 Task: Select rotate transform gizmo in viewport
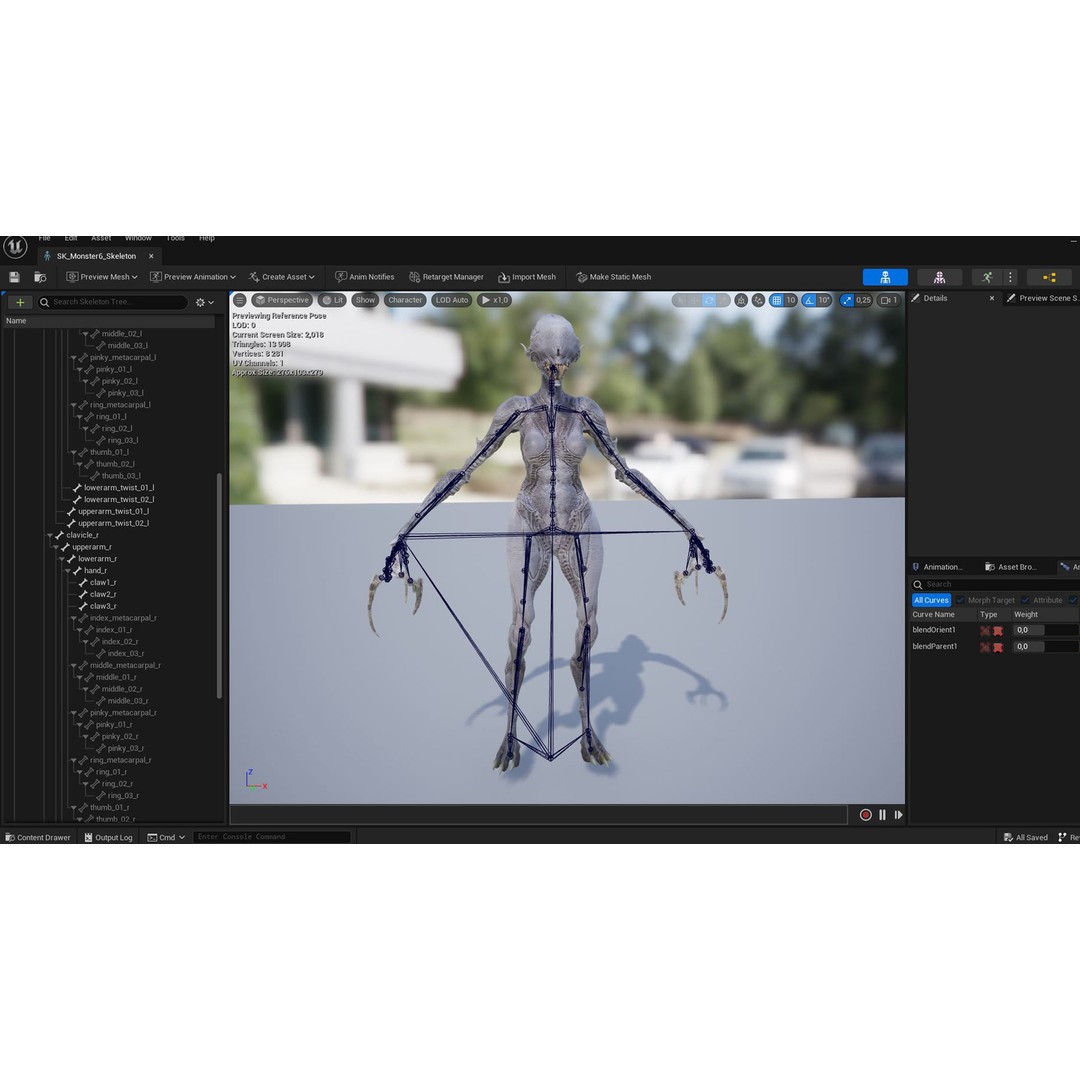709,300
